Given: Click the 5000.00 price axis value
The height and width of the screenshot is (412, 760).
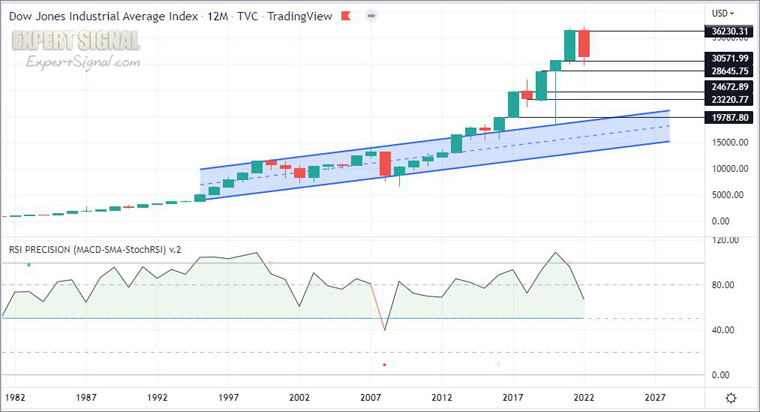Looking at the screenshot, I should click(727, 195).
